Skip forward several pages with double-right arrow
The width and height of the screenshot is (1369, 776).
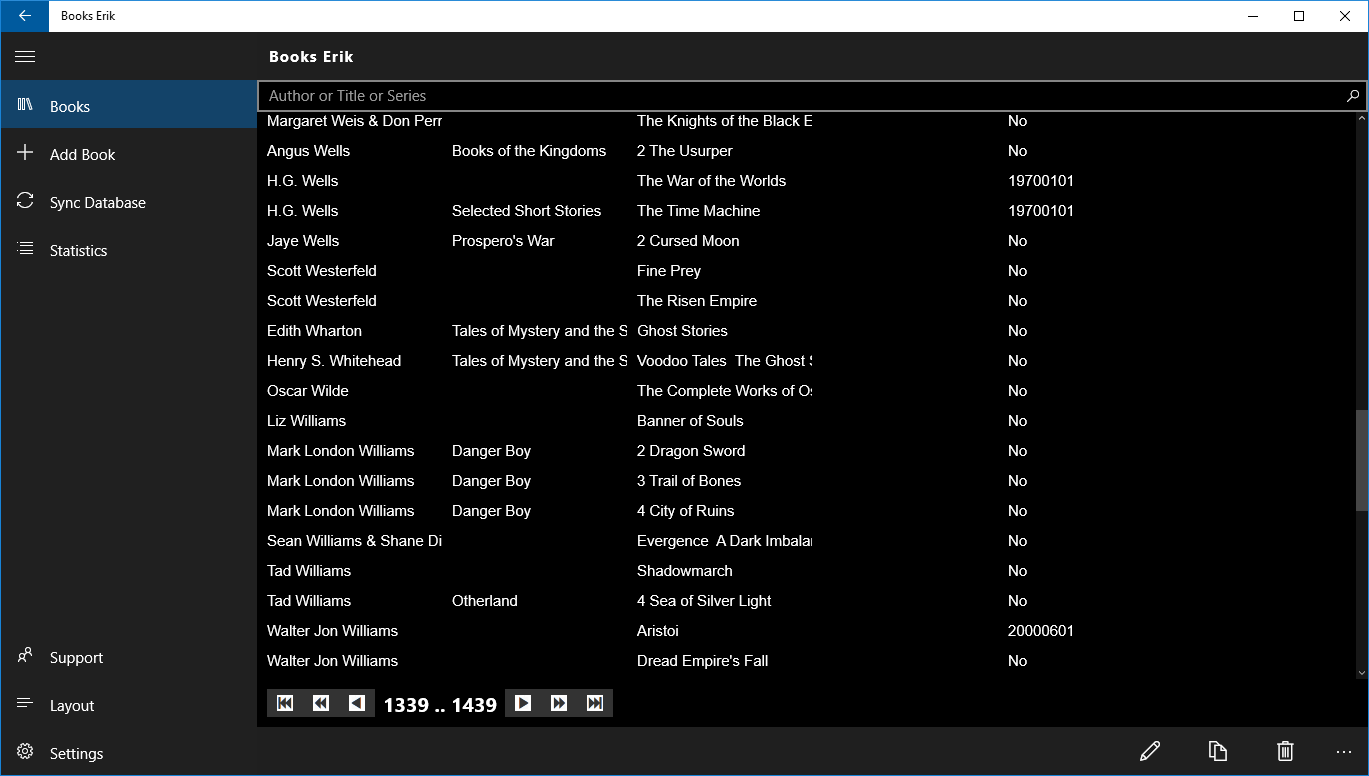coord(559,703)
